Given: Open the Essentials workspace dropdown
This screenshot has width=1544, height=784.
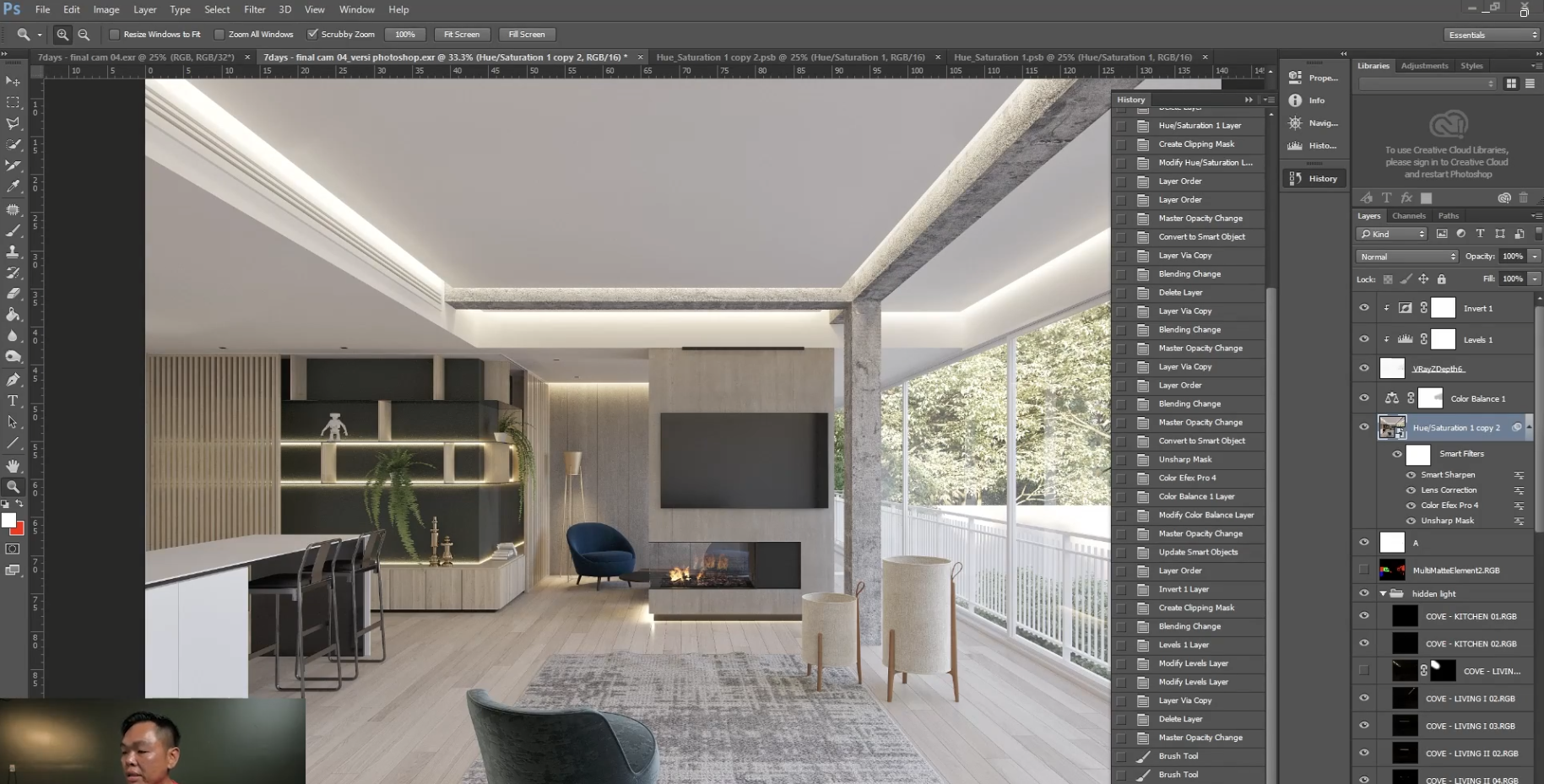Looking at the screenshot, I should (1492, 35).
